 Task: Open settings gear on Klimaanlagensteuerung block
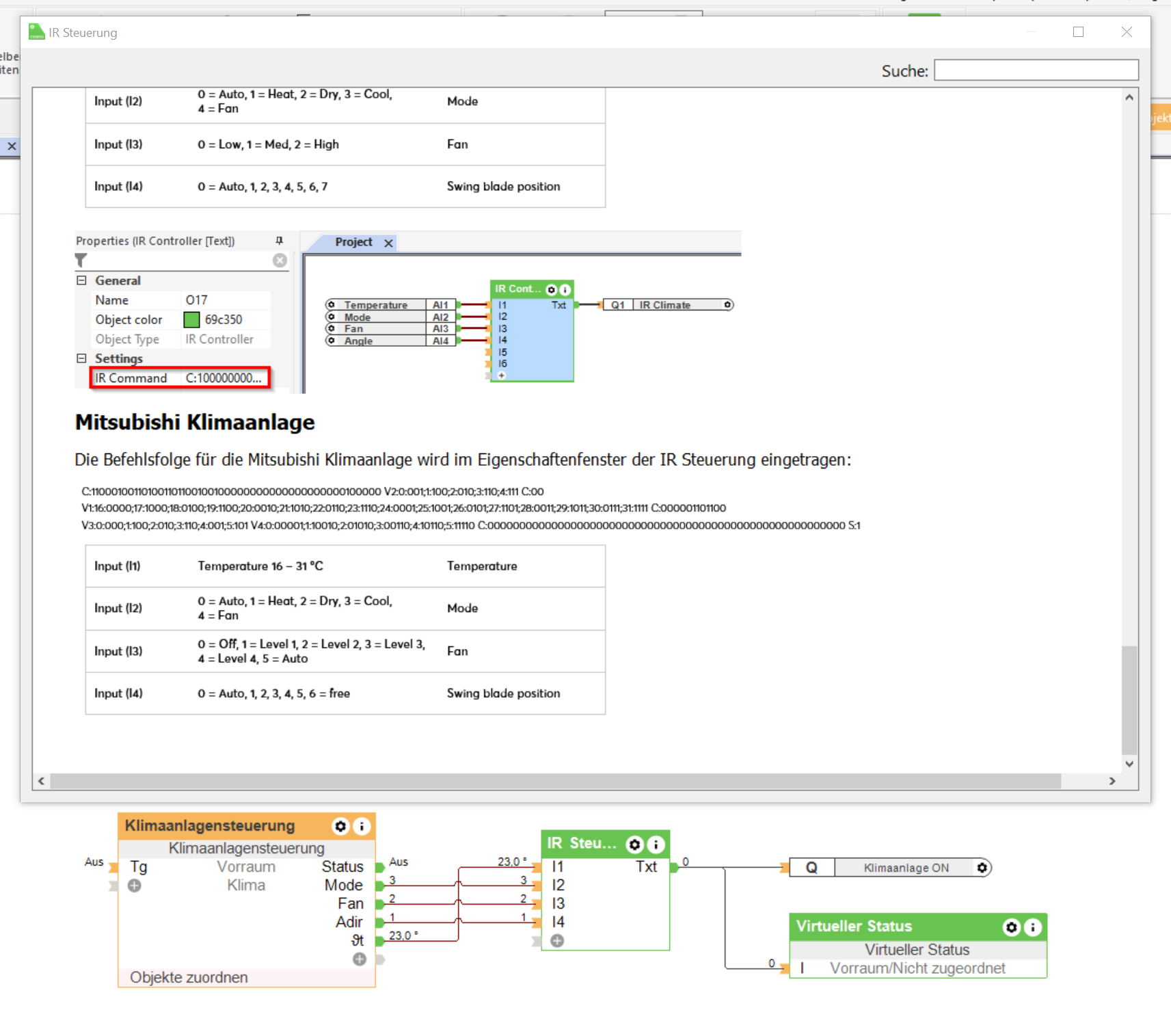coord(340,826)
